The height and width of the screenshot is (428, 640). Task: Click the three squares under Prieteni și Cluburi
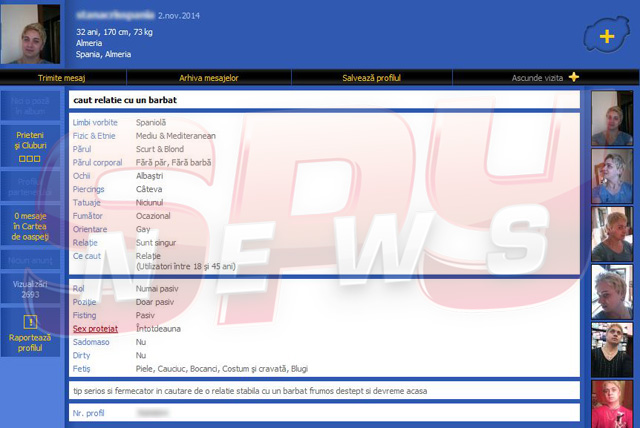(x=30, y=158)
